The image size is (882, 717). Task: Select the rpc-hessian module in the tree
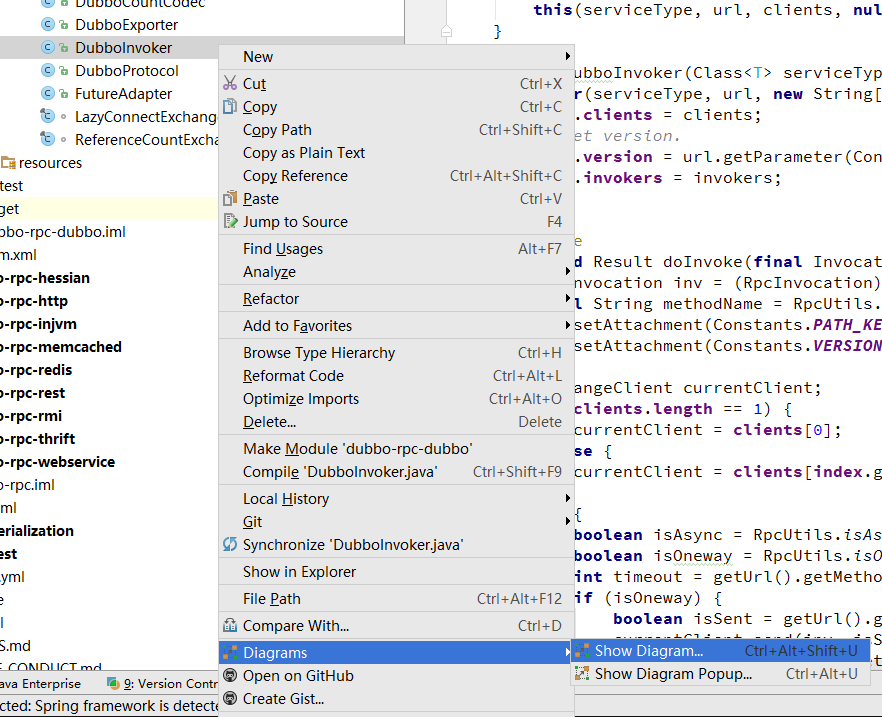point(45,278)
